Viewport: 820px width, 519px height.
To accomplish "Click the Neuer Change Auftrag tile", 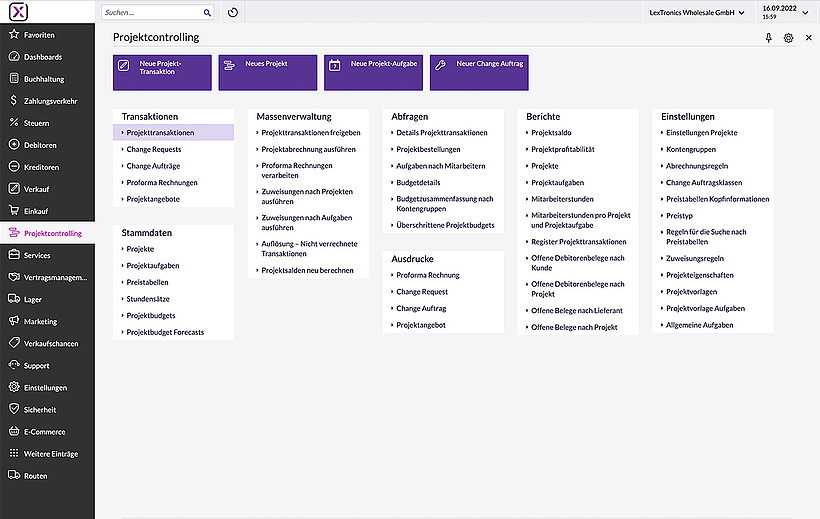I will click(x=479, y=73).
